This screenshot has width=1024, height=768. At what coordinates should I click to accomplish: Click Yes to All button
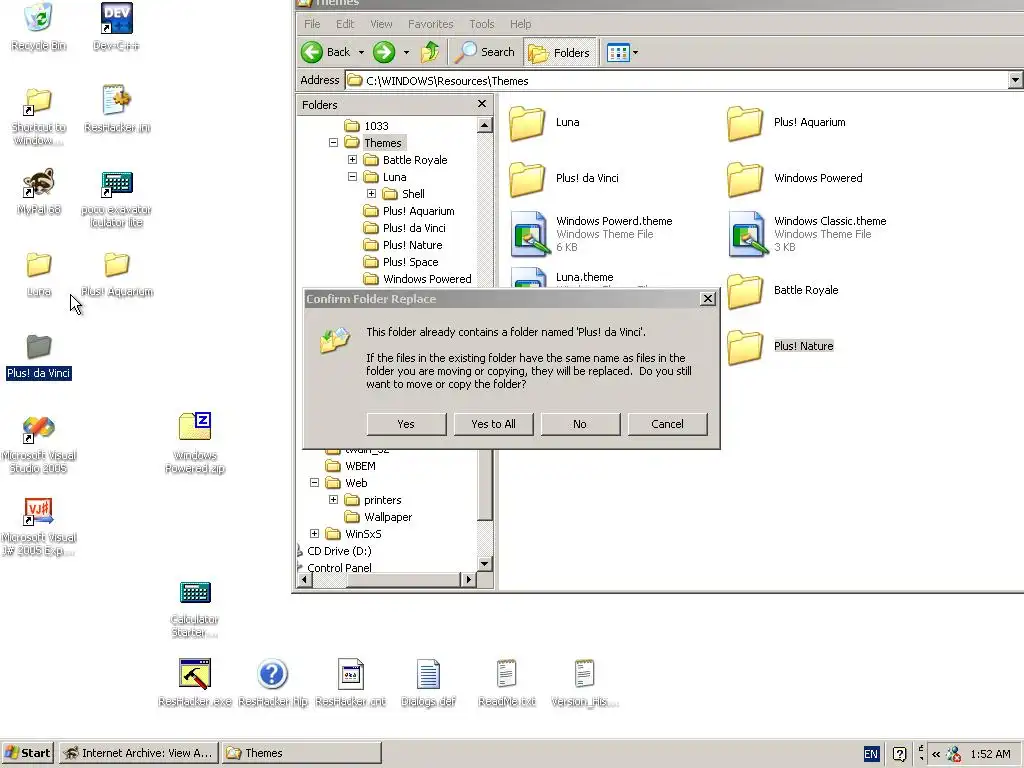point(493,424)
